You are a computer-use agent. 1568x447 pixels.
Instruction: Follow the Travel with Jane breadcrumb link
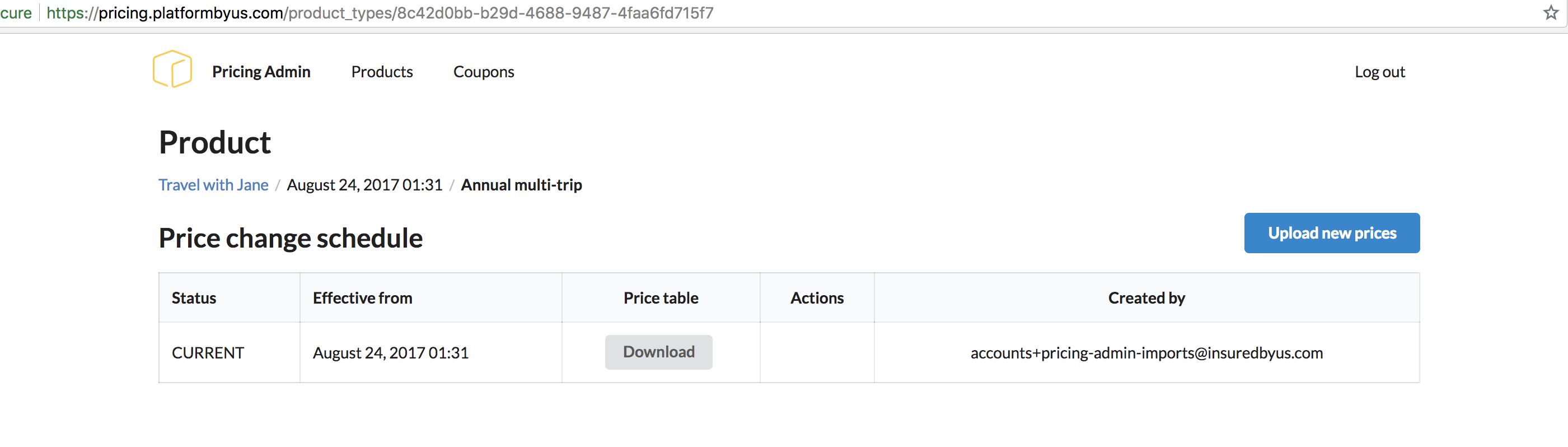(x=213, y=185)
